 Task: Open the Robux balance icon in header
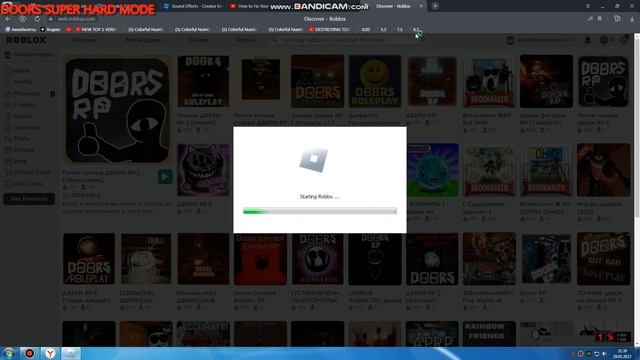pyautogui.click(x=604, y=40)
